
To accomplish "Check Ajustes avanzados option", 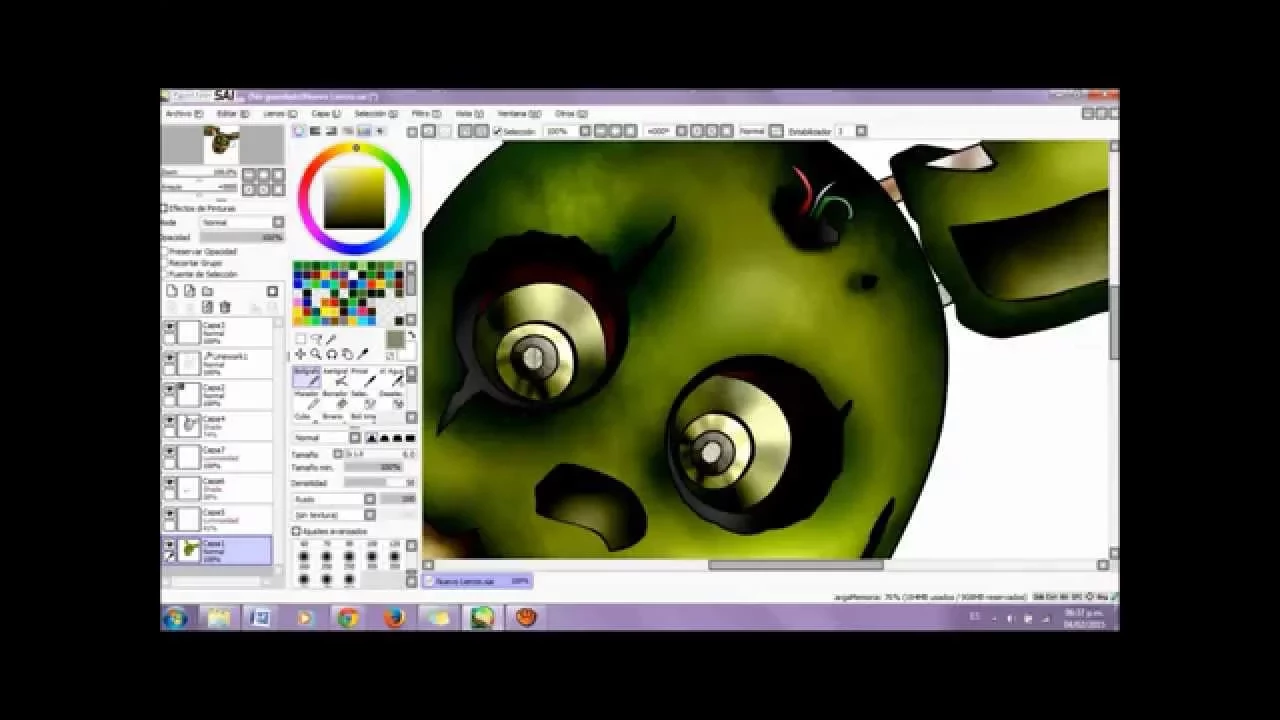I will tap(296, 531).
